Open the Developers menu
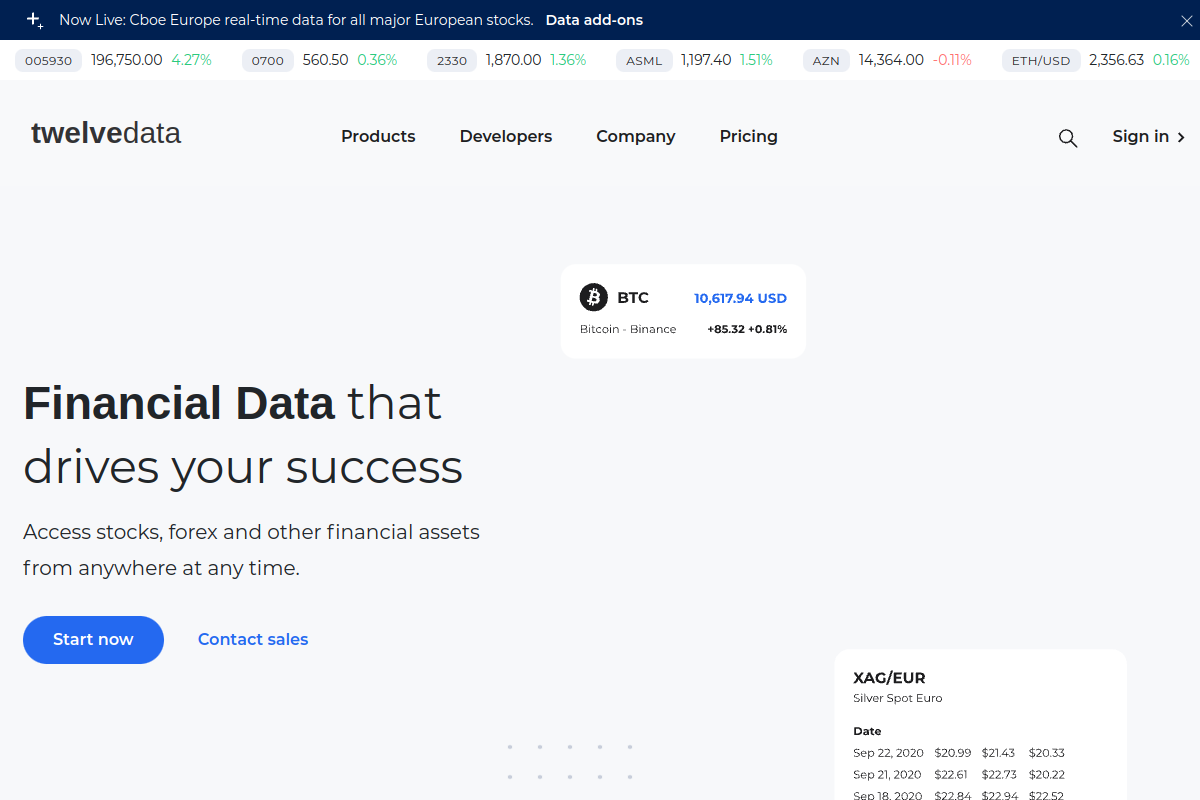The width and height of the screenshot is (1200, 800). point(505,136)
